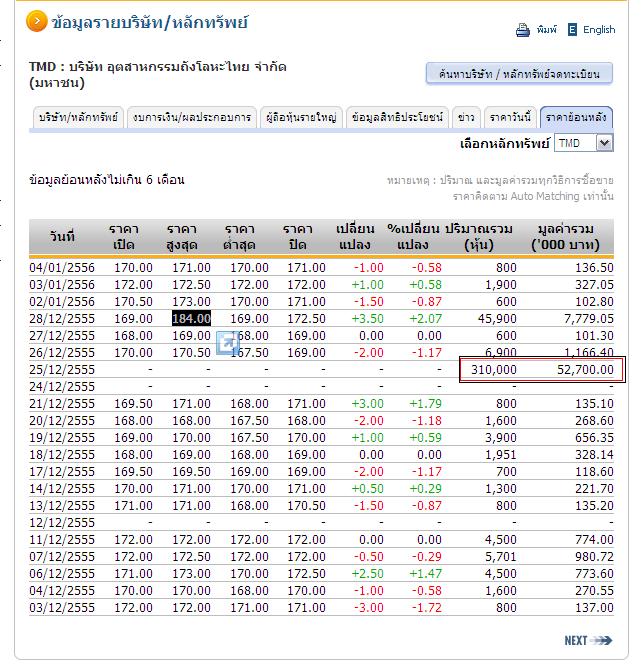Viewport: 641px width, 668px height.
Task: Click the date 04/01/2556
Action: [x=62, y=268]
